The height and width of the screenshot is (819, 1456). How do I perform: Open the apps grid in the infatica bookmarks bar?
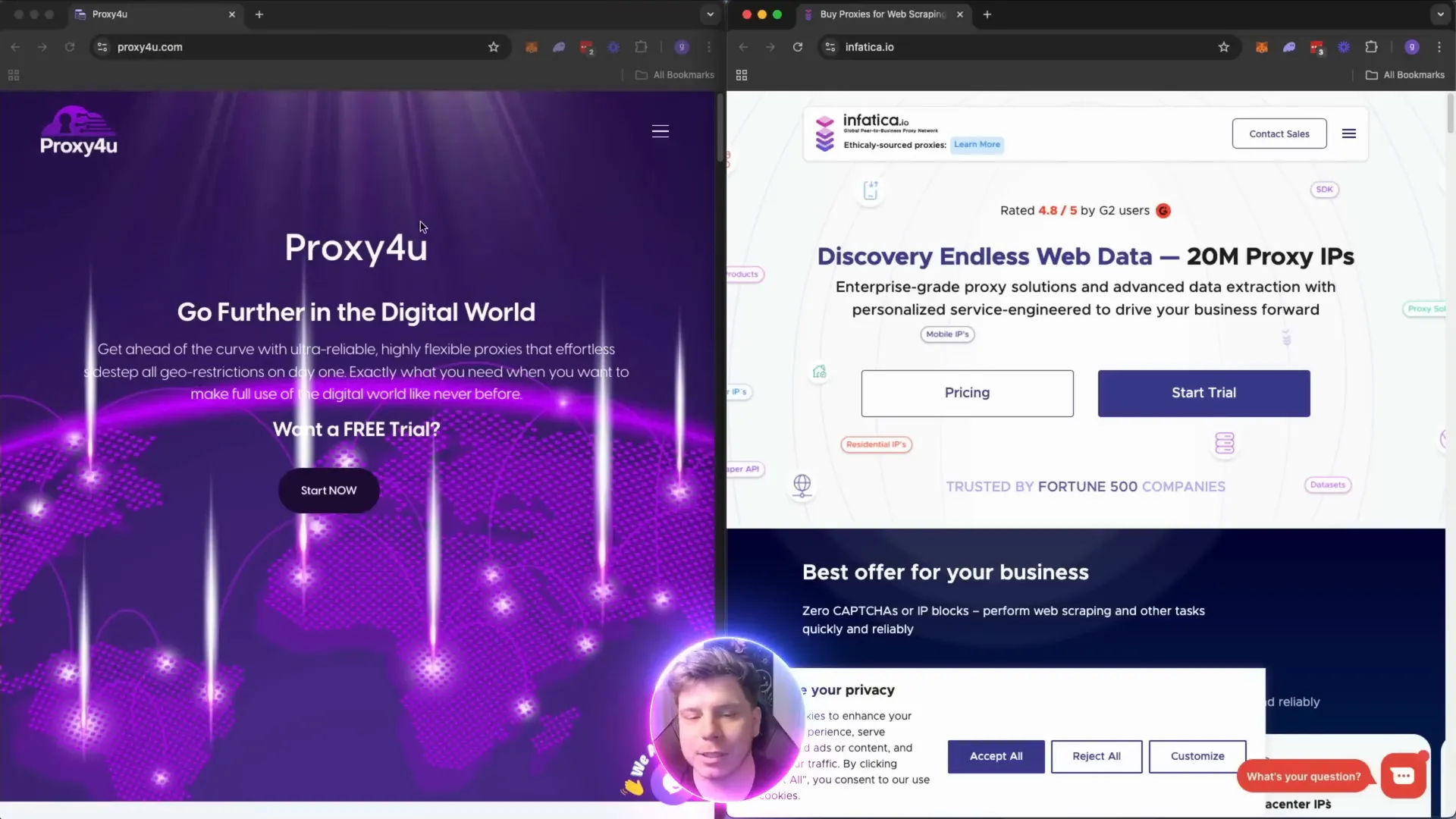tap(742, 75)
